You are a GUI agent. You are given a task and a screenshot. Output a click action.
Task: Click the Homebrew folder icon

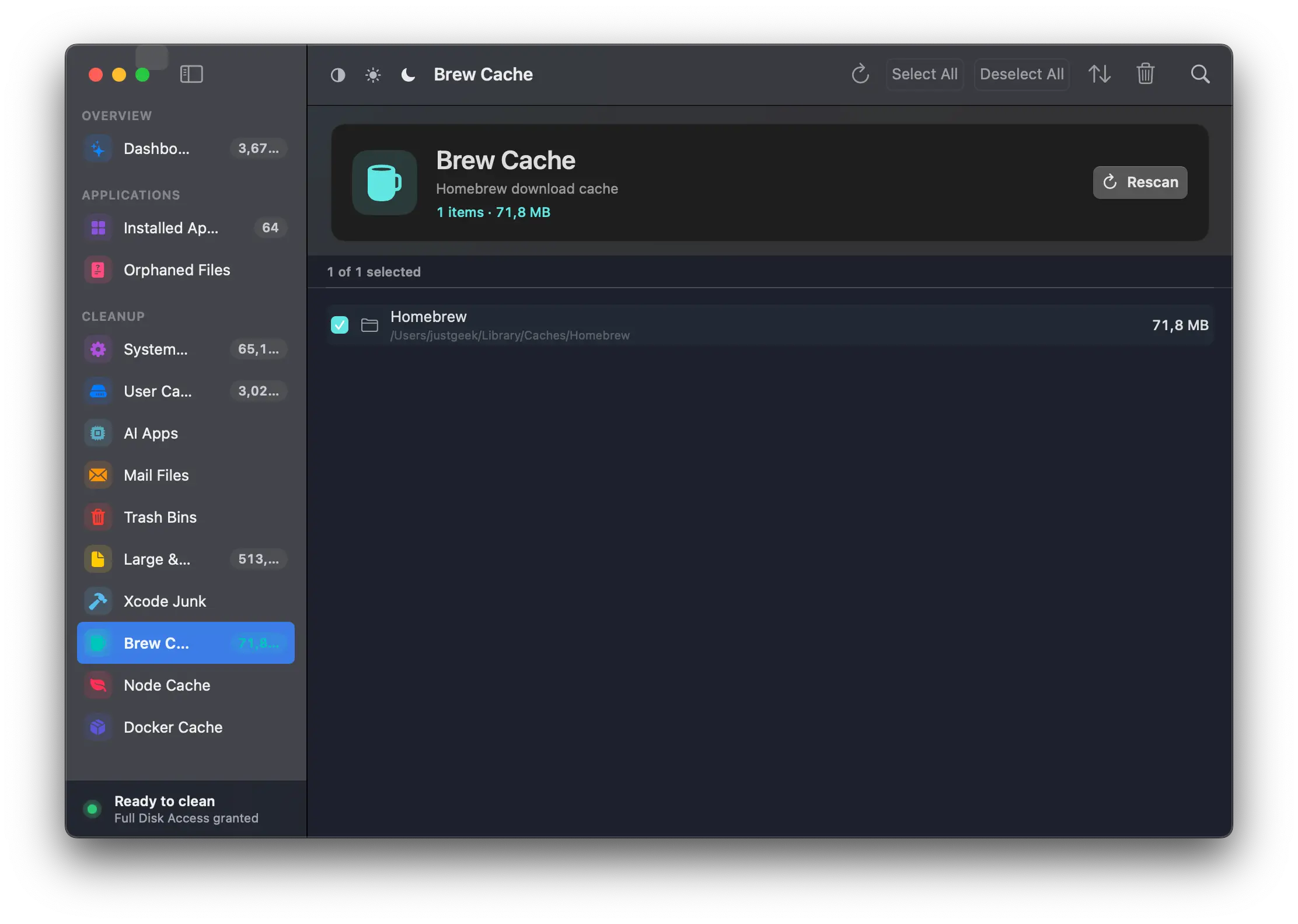(369, 325)
